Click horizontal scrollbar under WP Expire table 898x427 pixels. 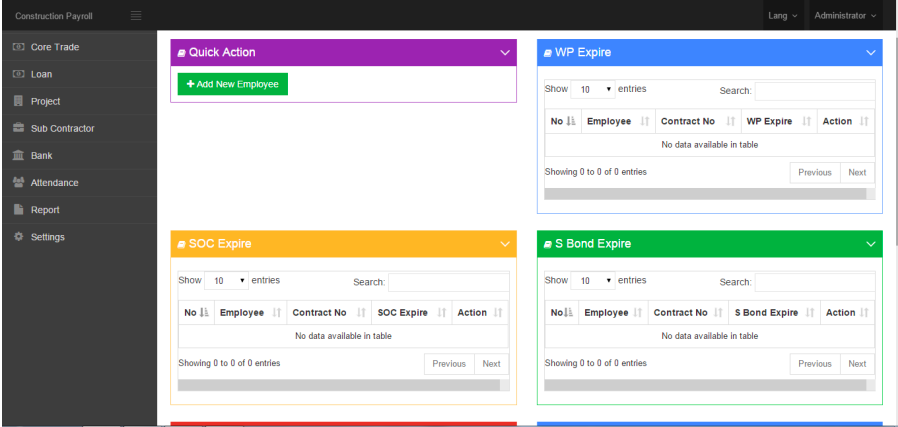705,193
